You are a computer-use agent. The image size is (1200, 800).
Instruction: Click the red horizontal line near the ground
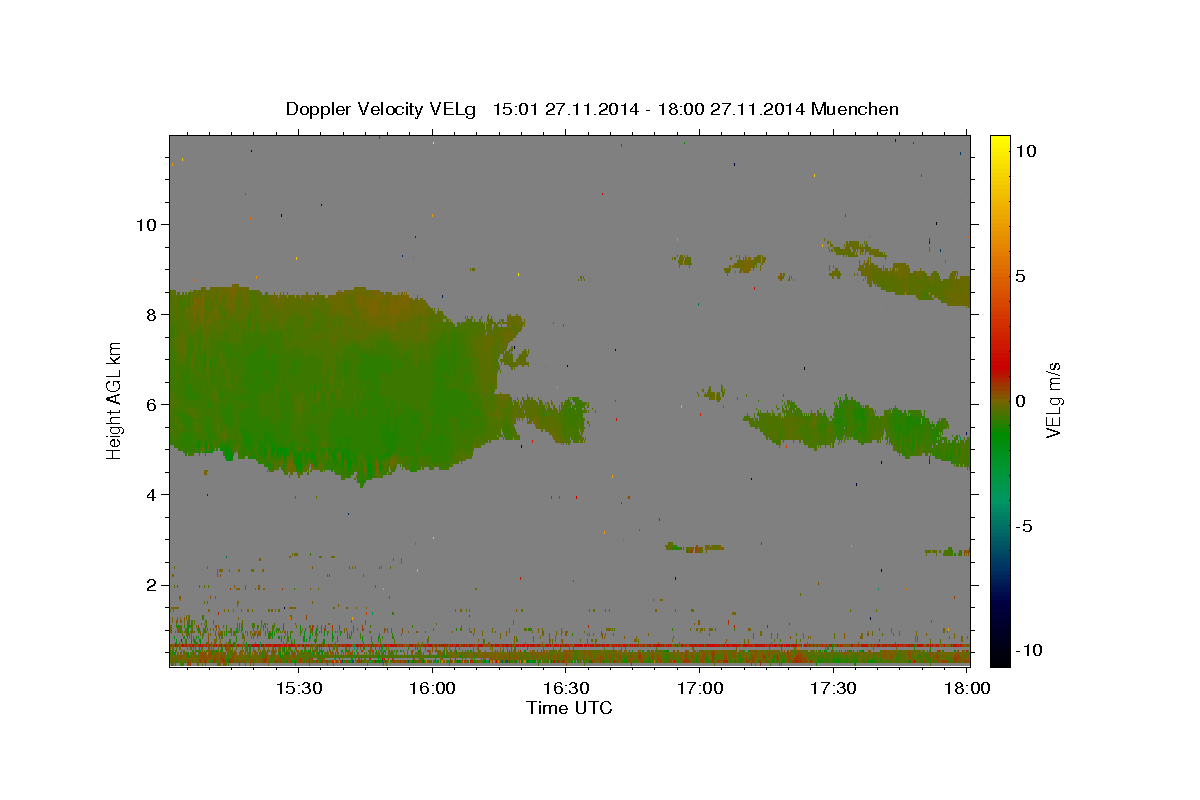pyautogui.click(x=570, y=646)
